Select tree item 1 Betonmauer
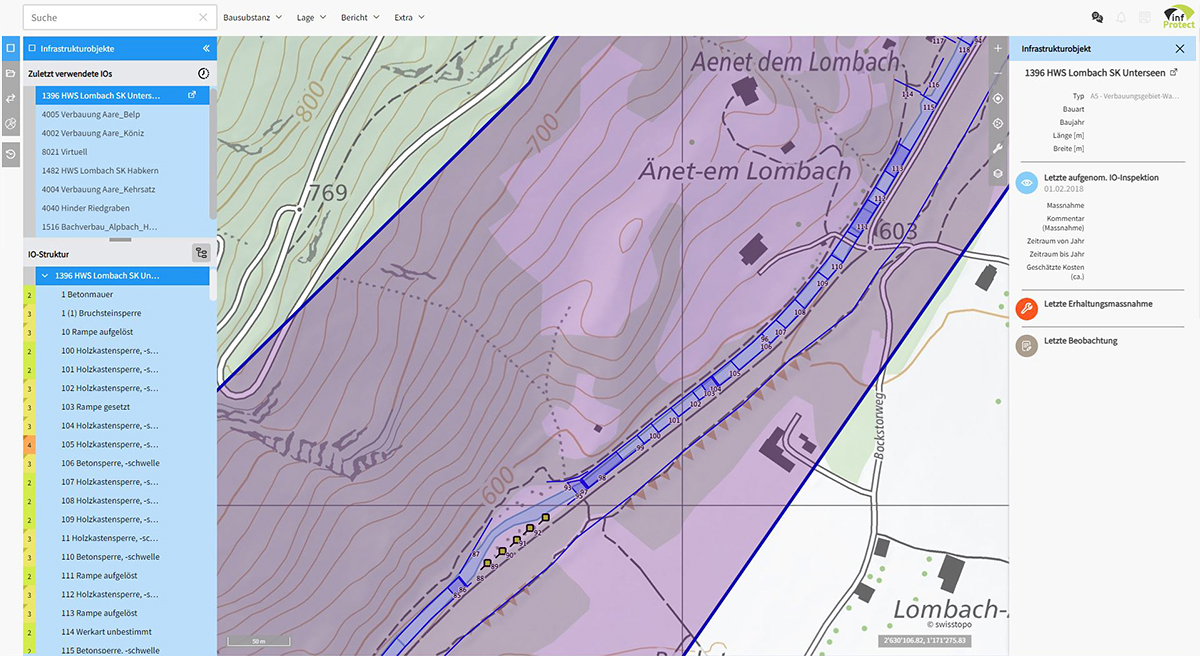 point(122,295)
